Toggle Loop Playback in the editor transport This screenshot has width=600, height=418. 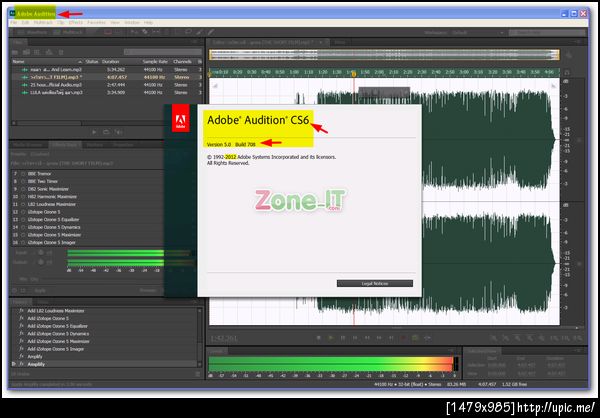[x=415, y=338]
